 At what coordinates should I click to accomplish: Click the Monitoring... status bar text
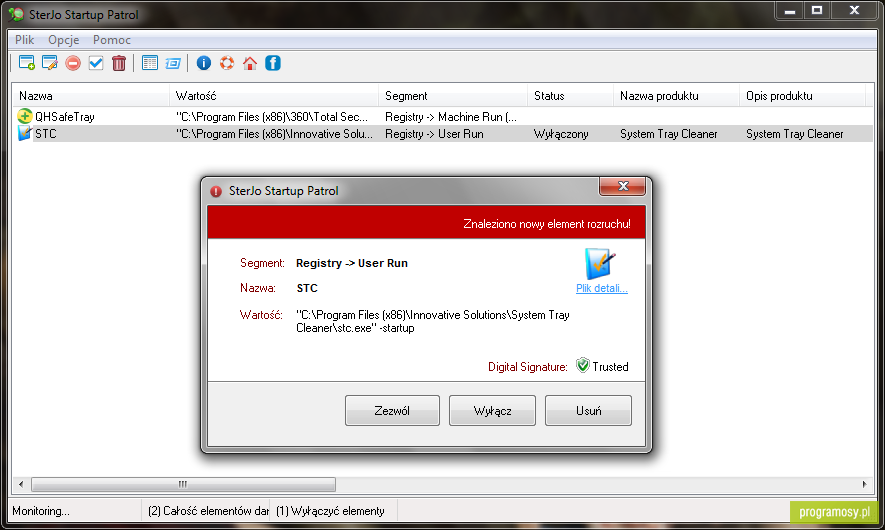[41, 511]
